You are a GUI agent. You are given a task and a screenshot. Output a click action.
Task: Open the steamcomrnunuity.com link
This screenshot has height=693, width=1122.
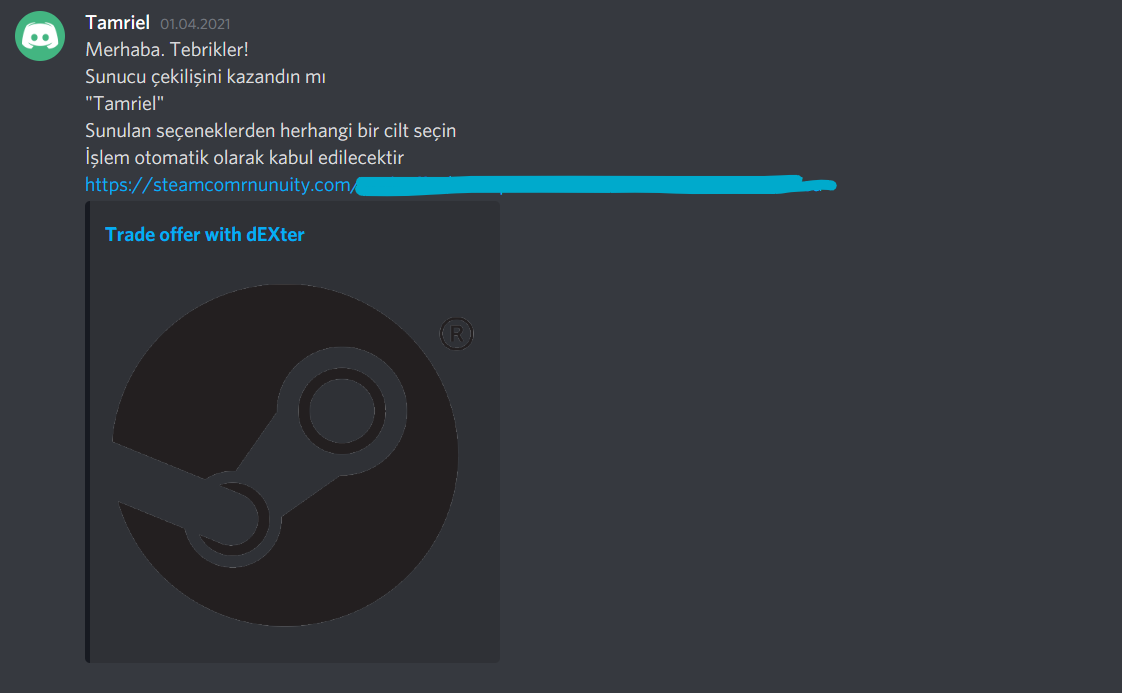(220, 185)
